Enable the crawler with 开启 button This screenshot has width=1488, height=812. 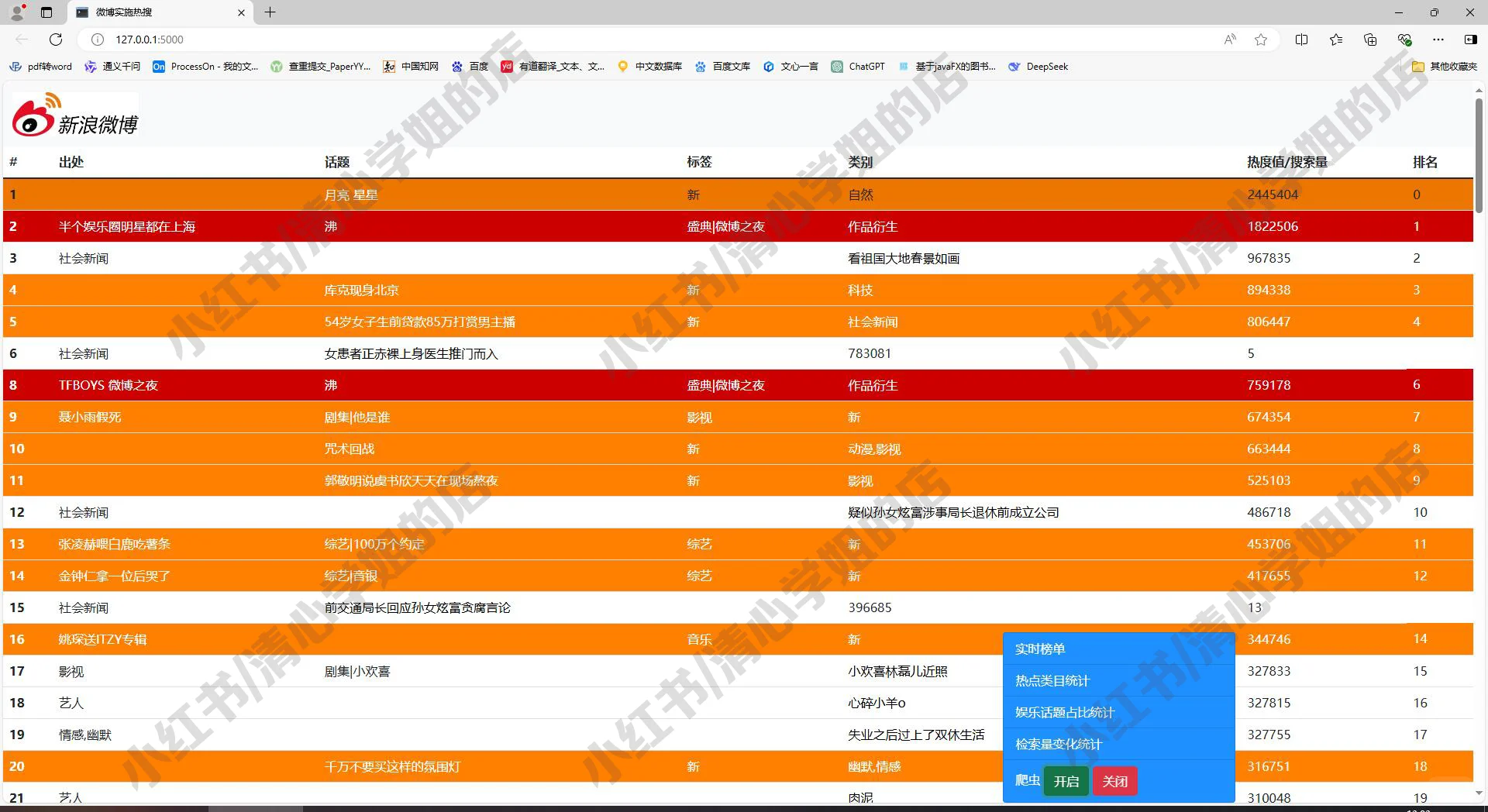(x=1066, y=781)
